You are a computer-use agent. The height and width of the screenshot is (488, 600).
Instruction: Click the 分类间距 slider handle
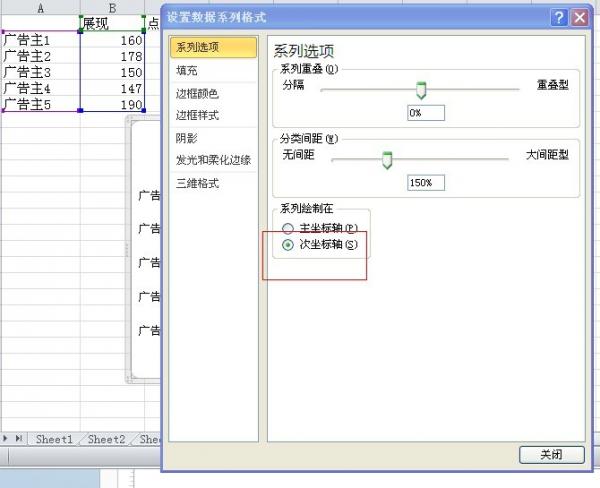pos(387,160)
